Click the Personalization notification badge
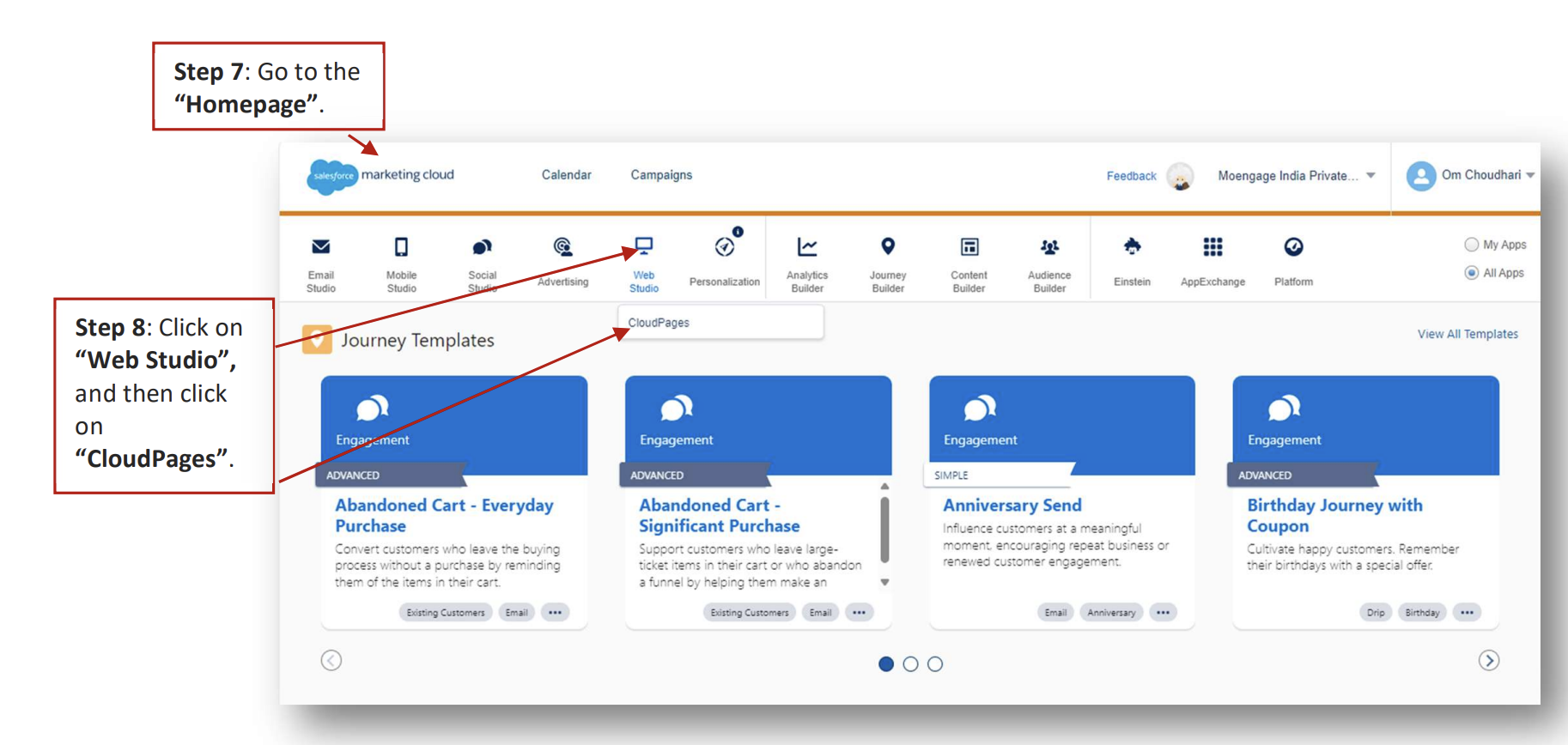Image resolution: width=1568 pixels, height=745 pixels. pyautogui.click(x=738, y=232)
